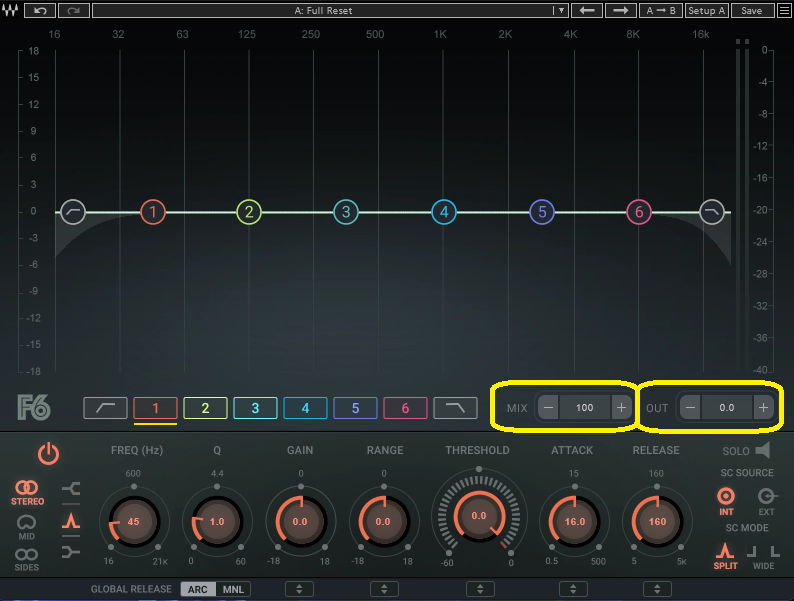
Task: Click band 4 node on the EQ graph
Action: coord(443,212)
